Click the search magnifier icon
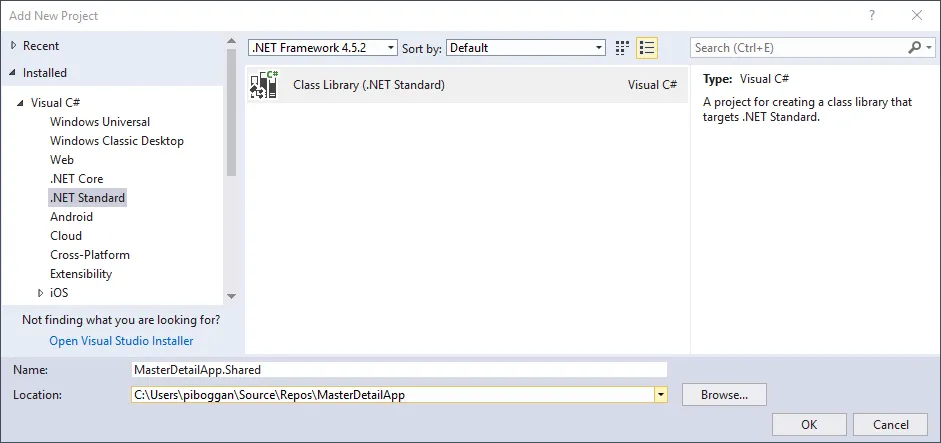The image size is (941, 443). point(915,47)
